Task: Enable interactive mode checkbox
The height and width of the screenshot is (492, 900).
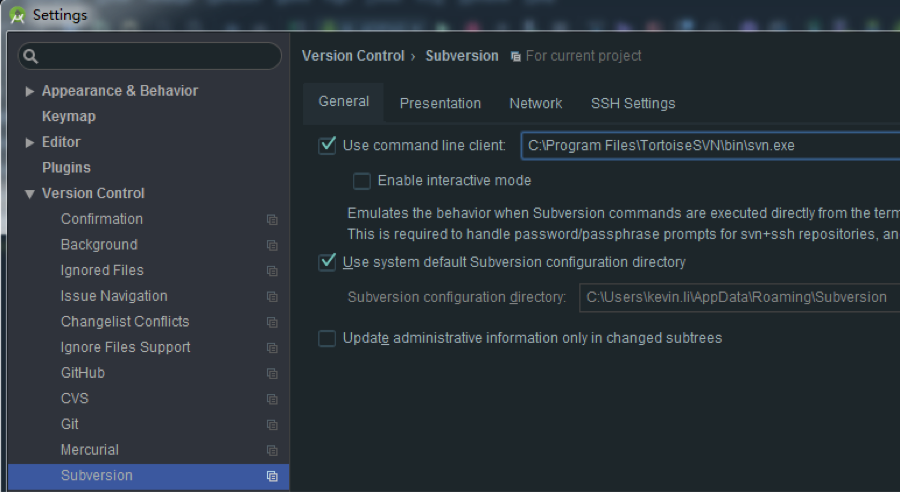Action: pos(362,181)
